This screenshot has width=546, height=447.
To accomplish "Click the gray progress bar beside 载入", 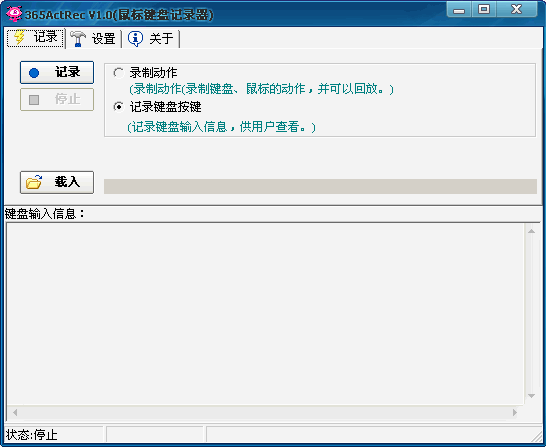I will [x=320, y=186].
